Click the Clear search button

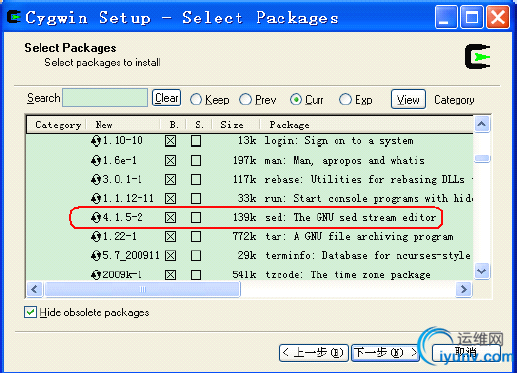[166, 98]
